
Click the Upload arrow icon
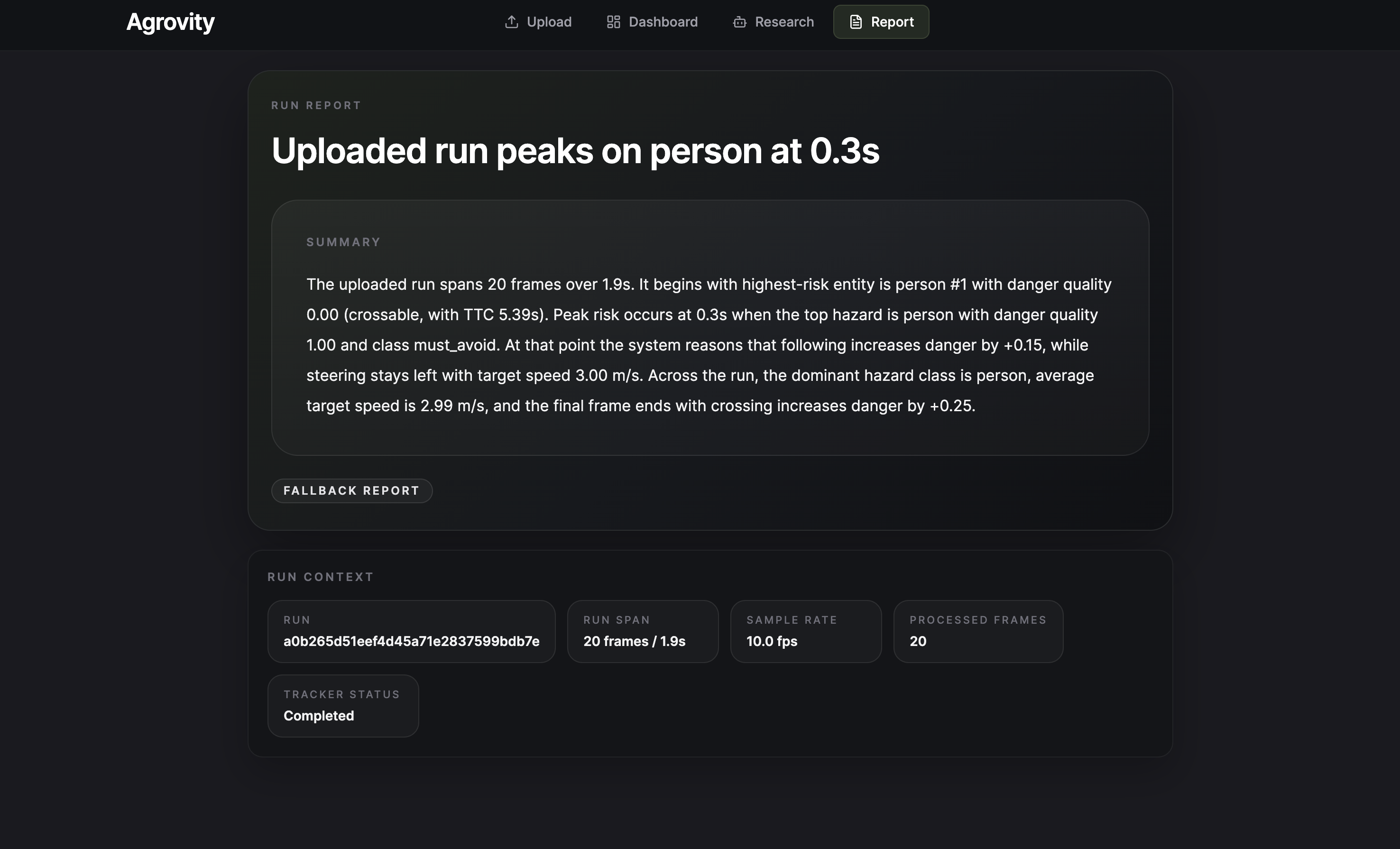coord(511,22)
